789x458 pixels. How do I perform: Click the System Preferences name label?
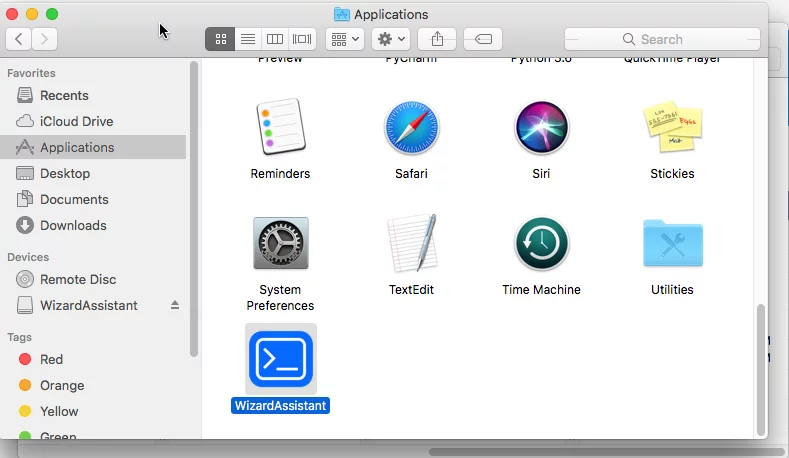[280, 297]
